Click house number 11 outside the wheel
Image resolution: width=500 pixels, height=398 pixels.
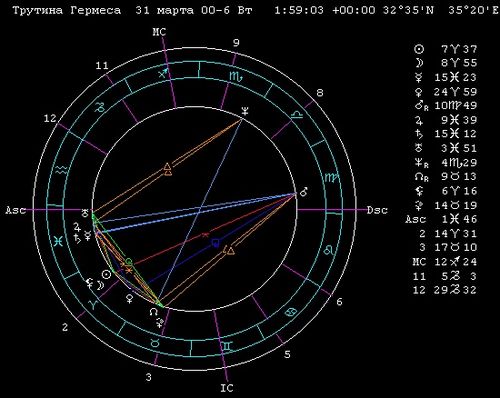102,65
